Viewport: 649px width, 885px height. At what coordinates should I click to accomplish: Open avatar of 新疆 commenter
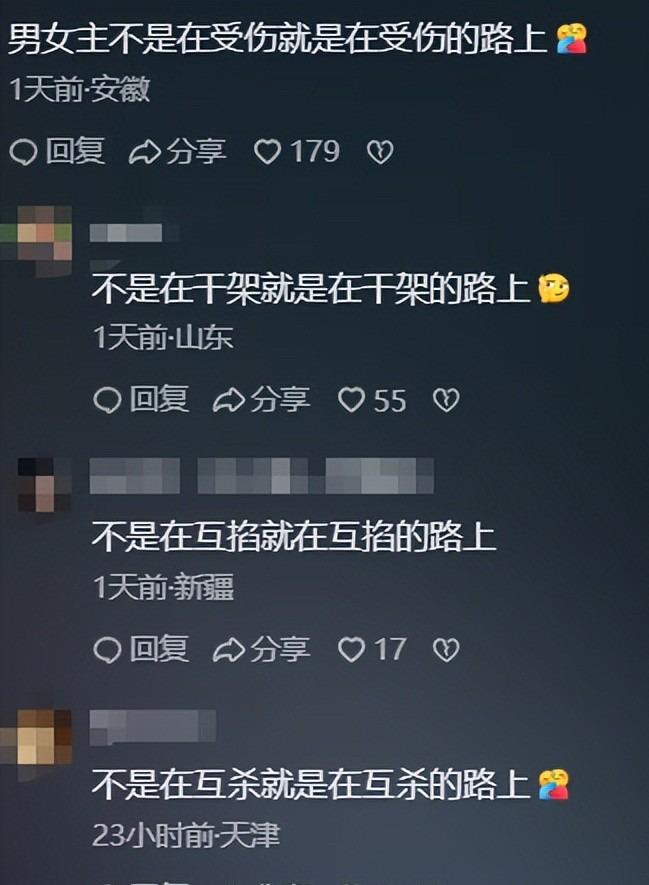pyautogui.click(x=43, y=484)
